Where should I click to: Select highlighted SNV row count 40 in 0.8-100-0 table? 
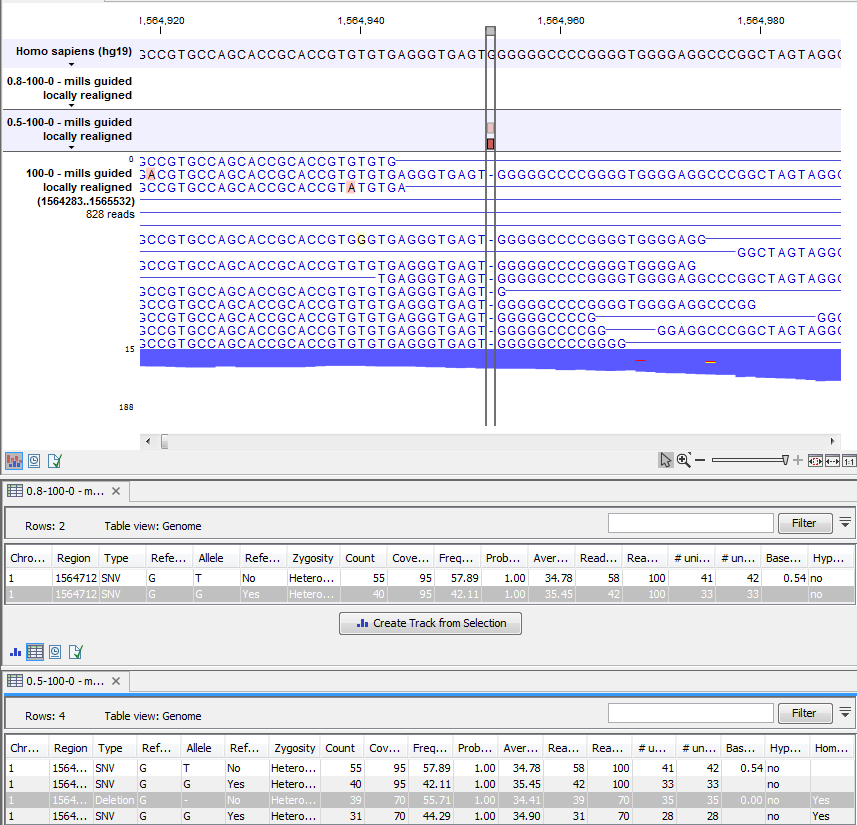[x=430, y=594]
